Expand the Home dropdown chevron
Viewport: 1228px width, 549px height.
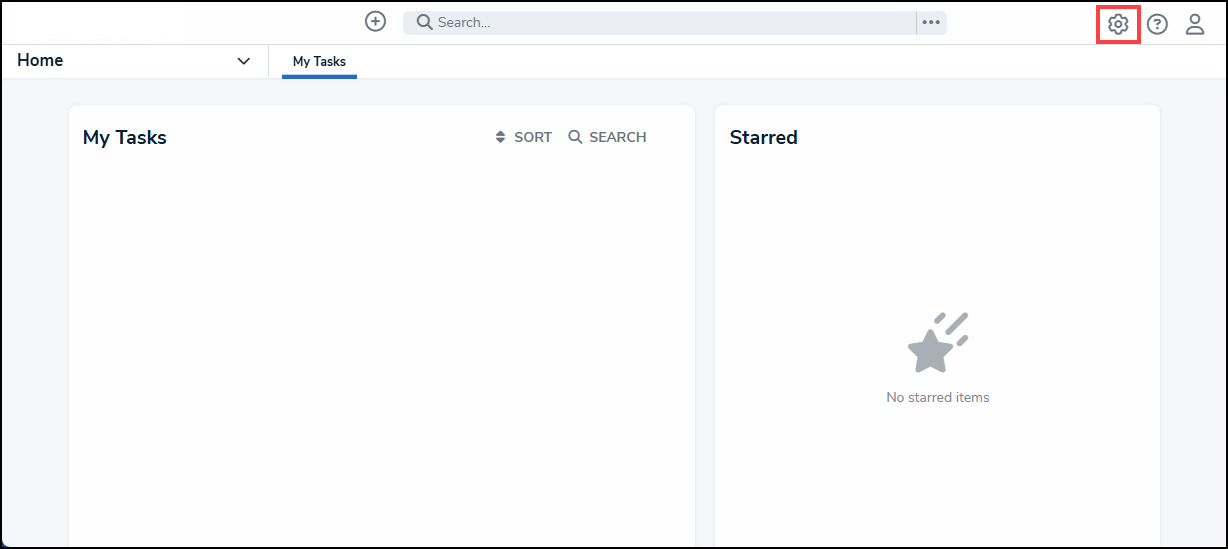pyautogui.click(x=243, y=61)
